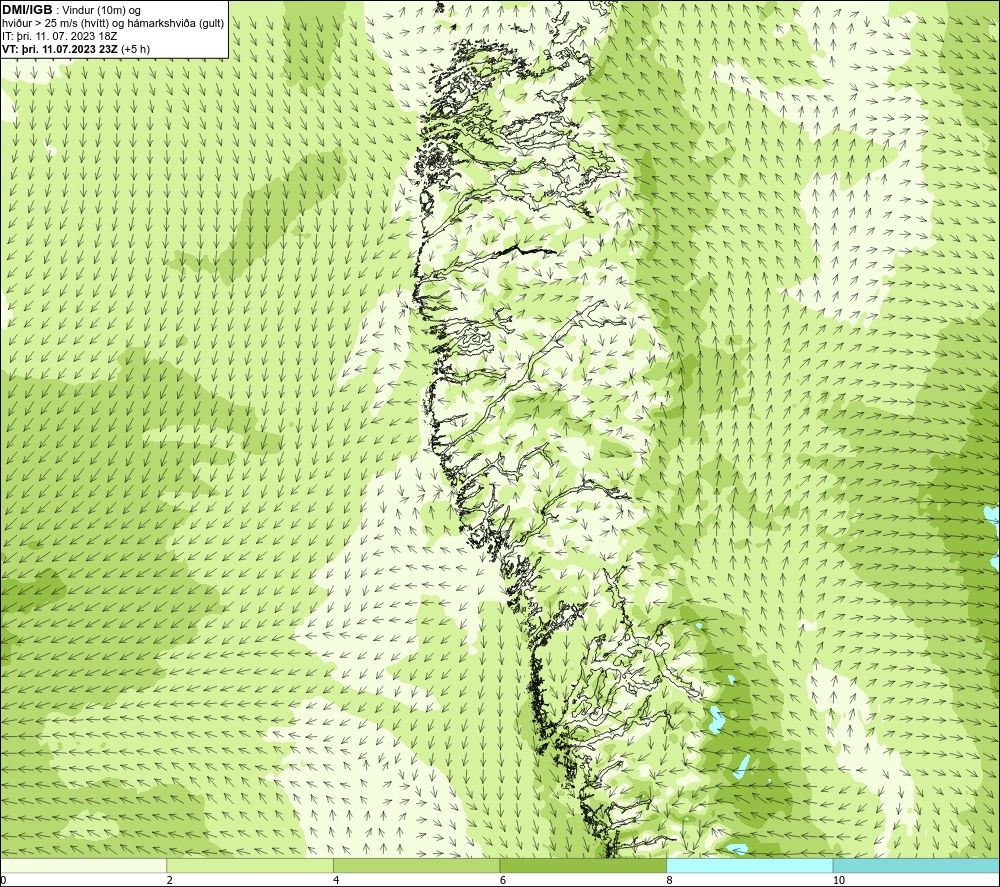1000x887 pixels.
Task: Click the 'IT: þri. 11. 07. 2023 18Z' line
Action: pyautogui.click(x=59, y=36)
